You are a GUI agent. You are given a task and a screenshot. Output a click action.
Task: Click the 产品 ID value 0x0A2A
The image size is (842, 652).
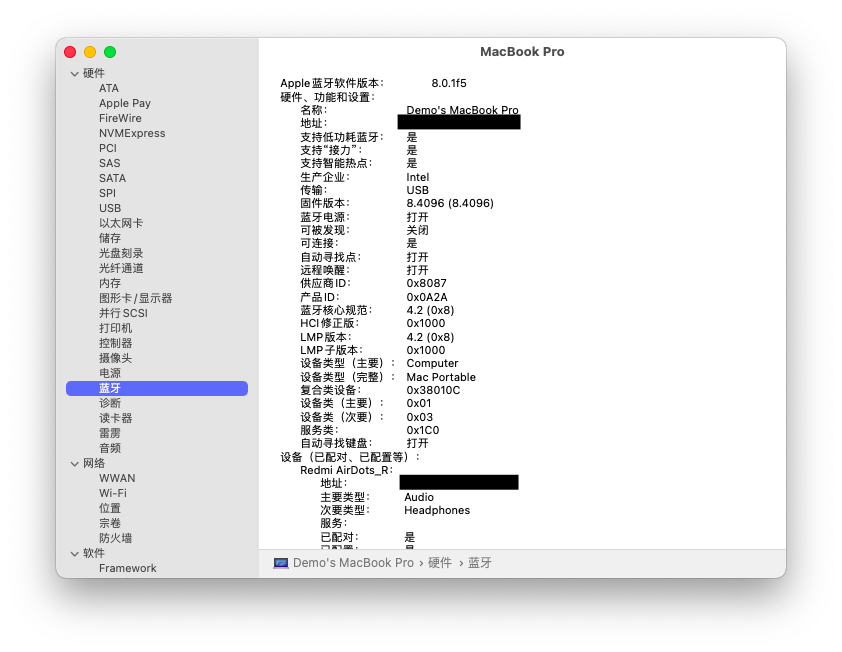click(427, 298)
